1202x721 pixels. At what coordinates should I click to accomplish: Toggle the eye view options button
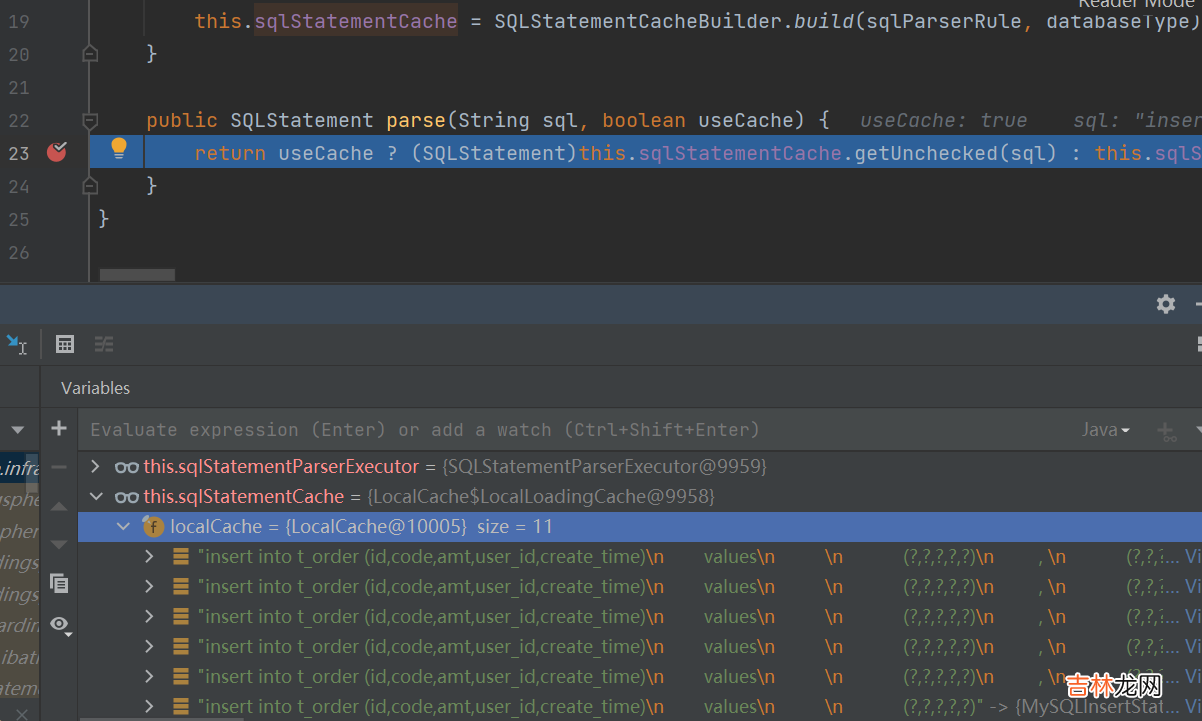[x=59, y=625]
